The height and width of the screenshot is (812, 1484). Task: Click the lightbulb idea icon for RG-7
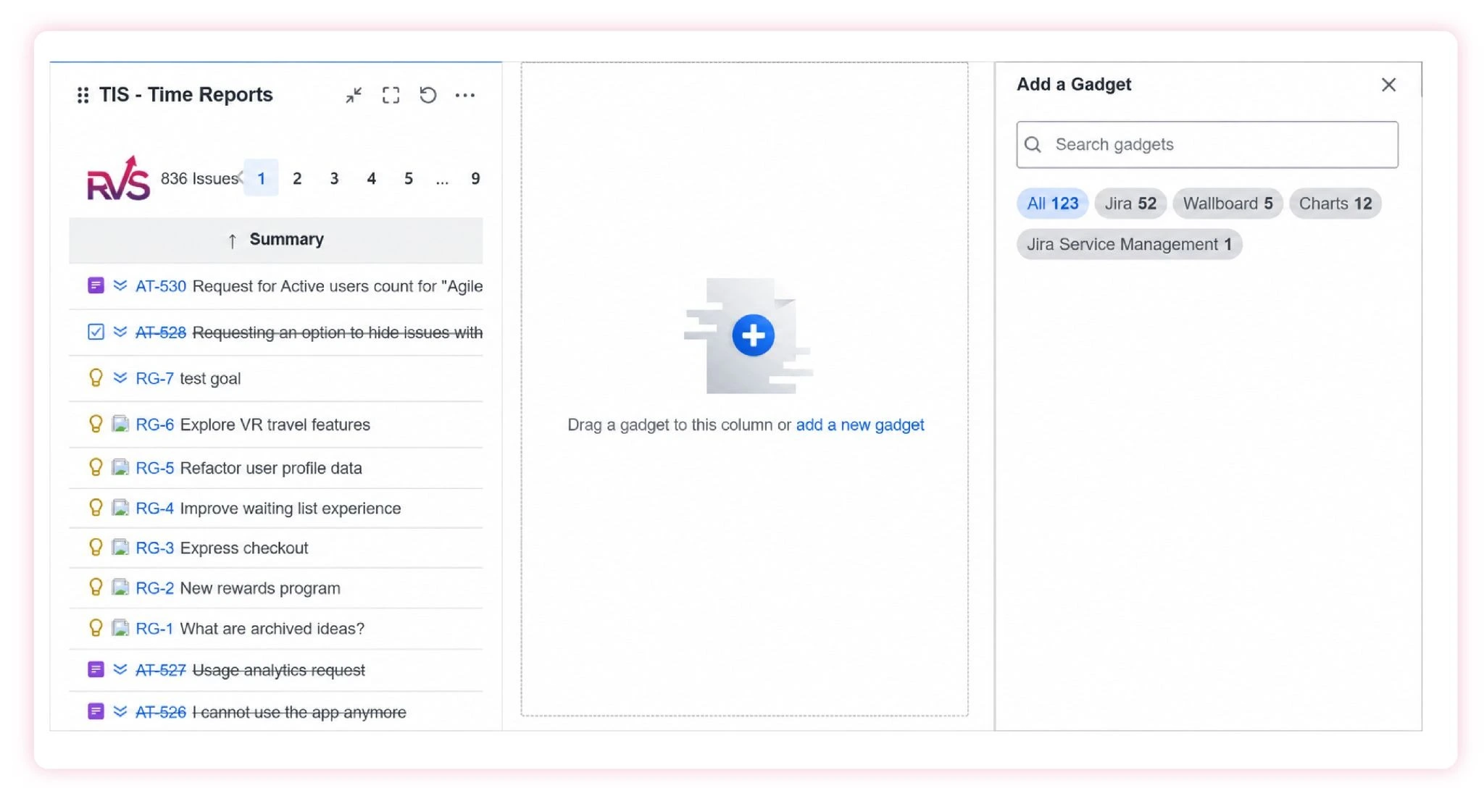point(96,377)
